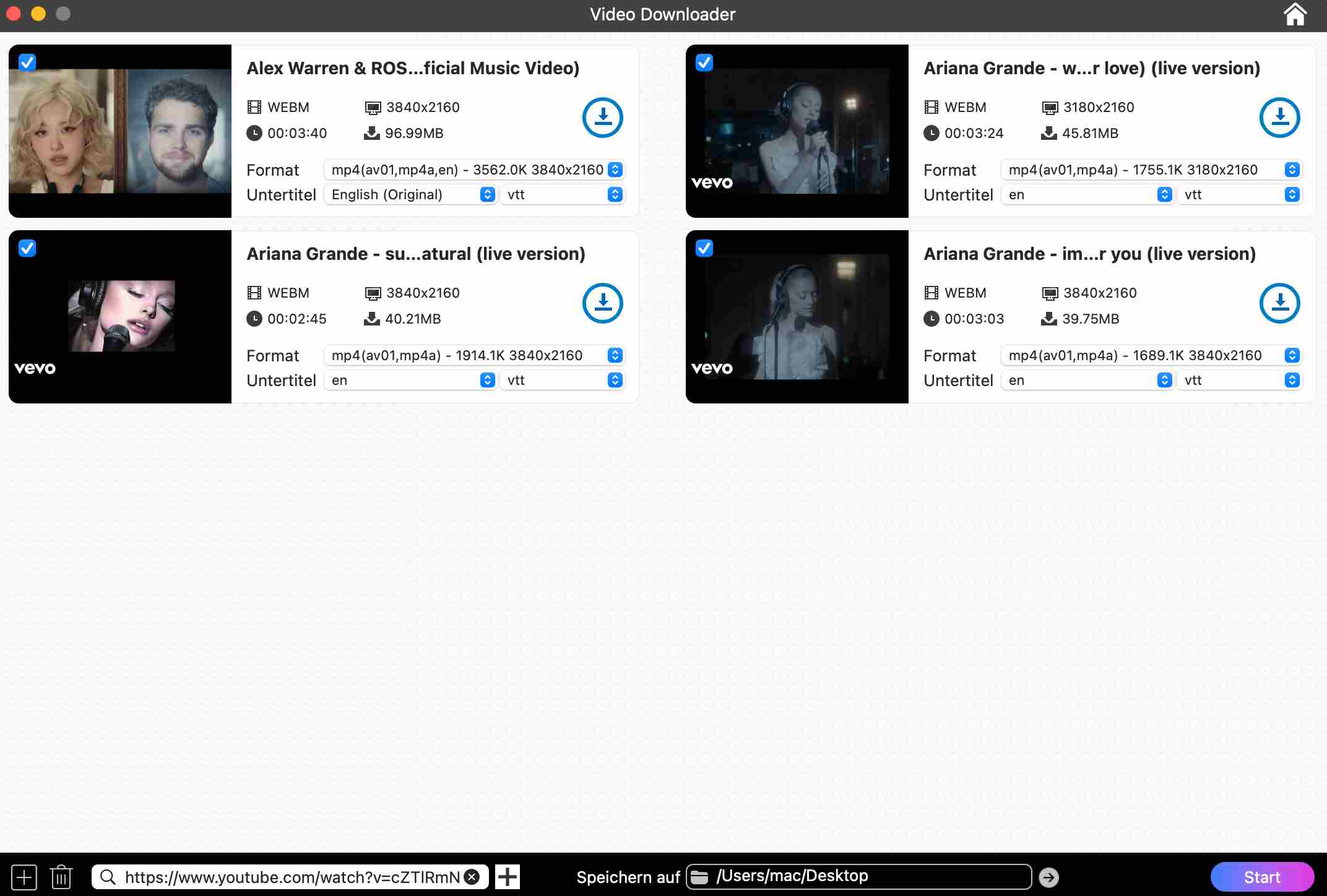Click the Video Downloader title bar
This screenshot has height=896, width=1327.
click(x=662, y=14)
